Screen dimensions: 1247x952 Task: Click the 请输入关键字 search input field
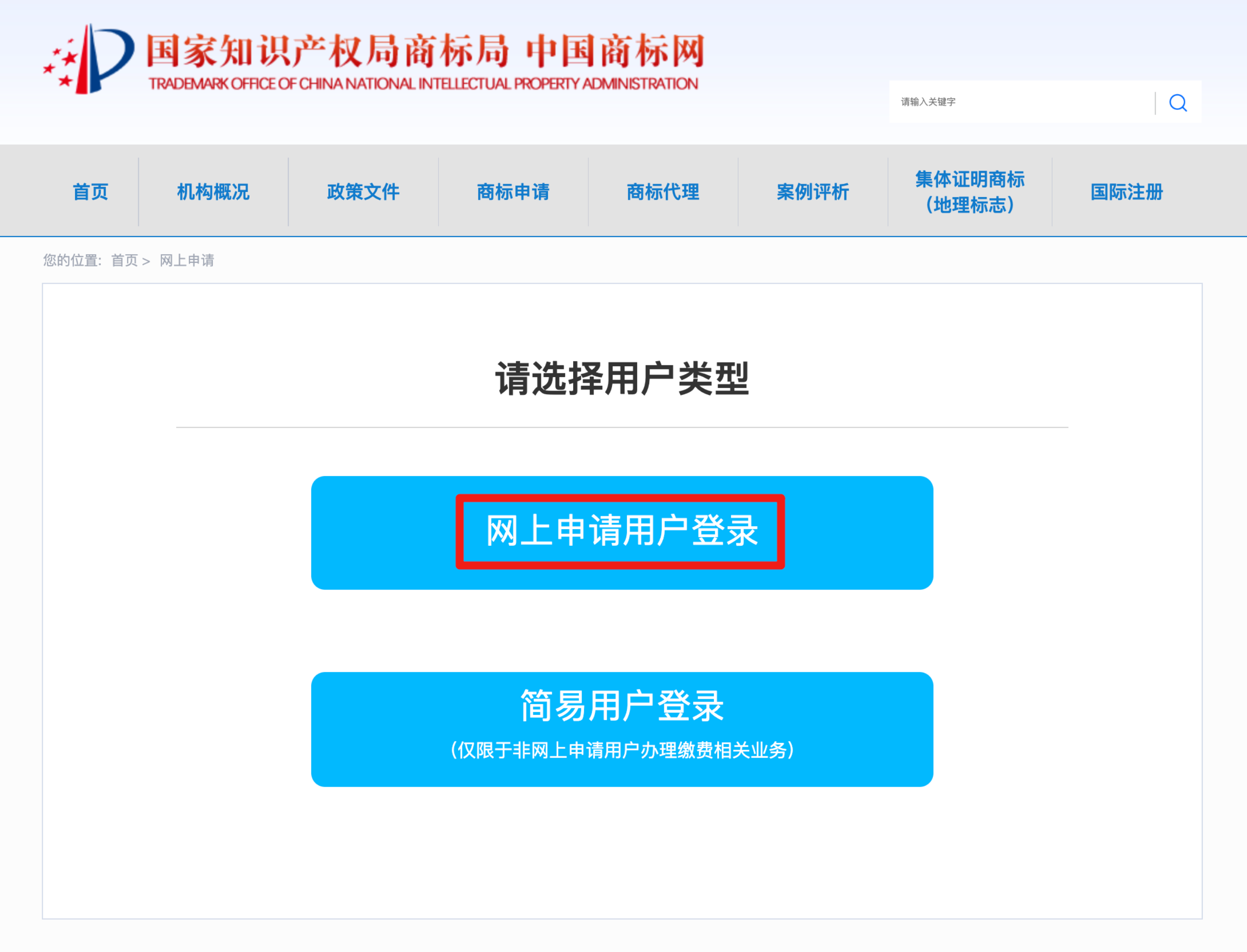1021,102
